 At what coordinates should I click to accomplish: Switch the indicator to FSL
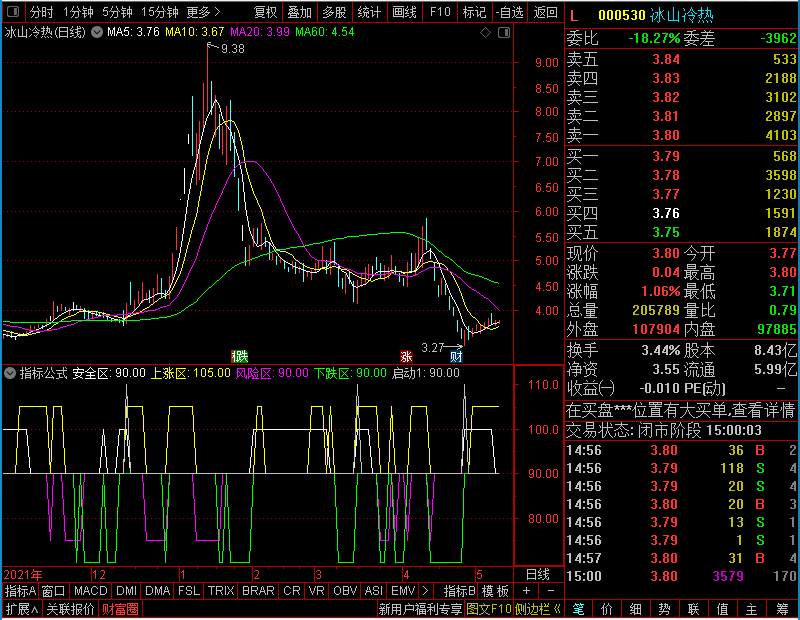click(x=189, y=591)
